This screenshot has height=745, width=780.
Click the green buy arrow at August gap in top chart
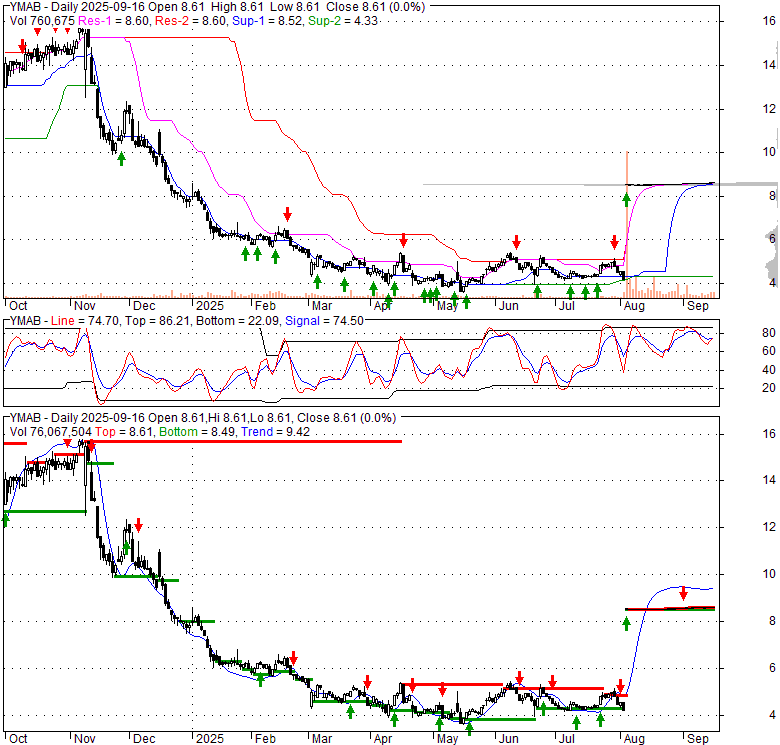click(626, 200)
